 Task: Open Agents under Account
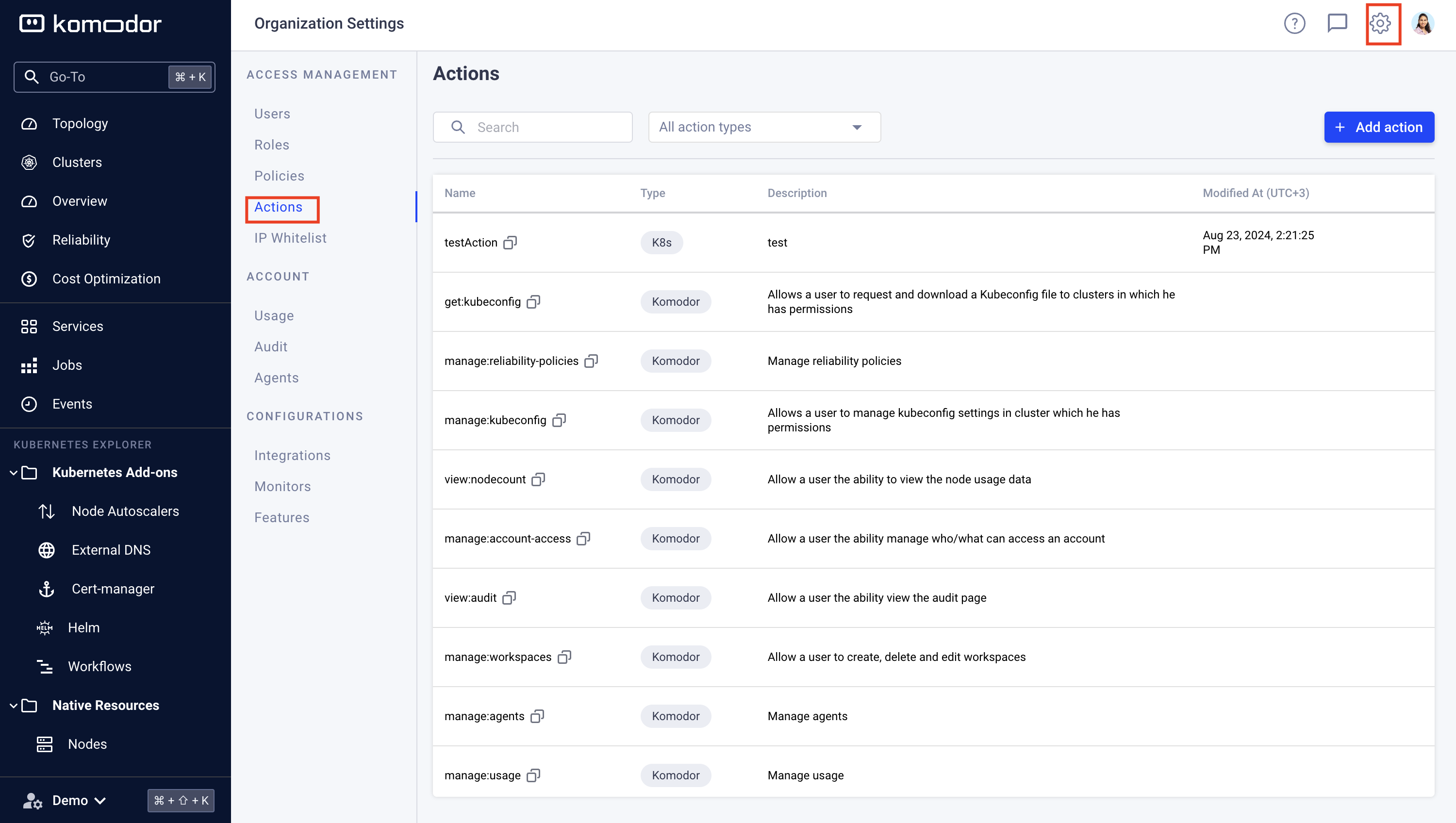pos(276,378)
